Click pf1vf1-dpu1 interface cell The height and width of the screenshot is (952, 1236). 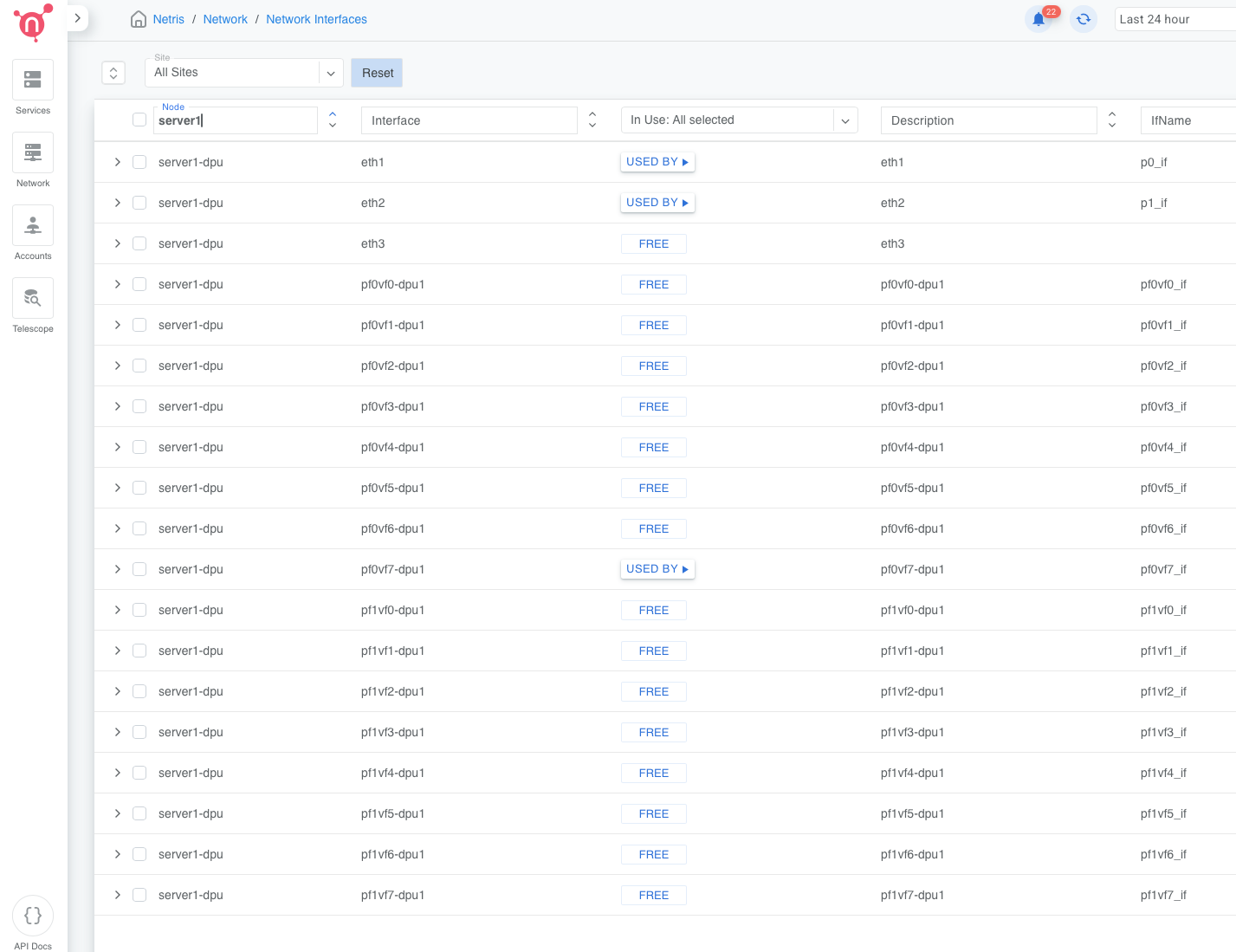[393, 651]
